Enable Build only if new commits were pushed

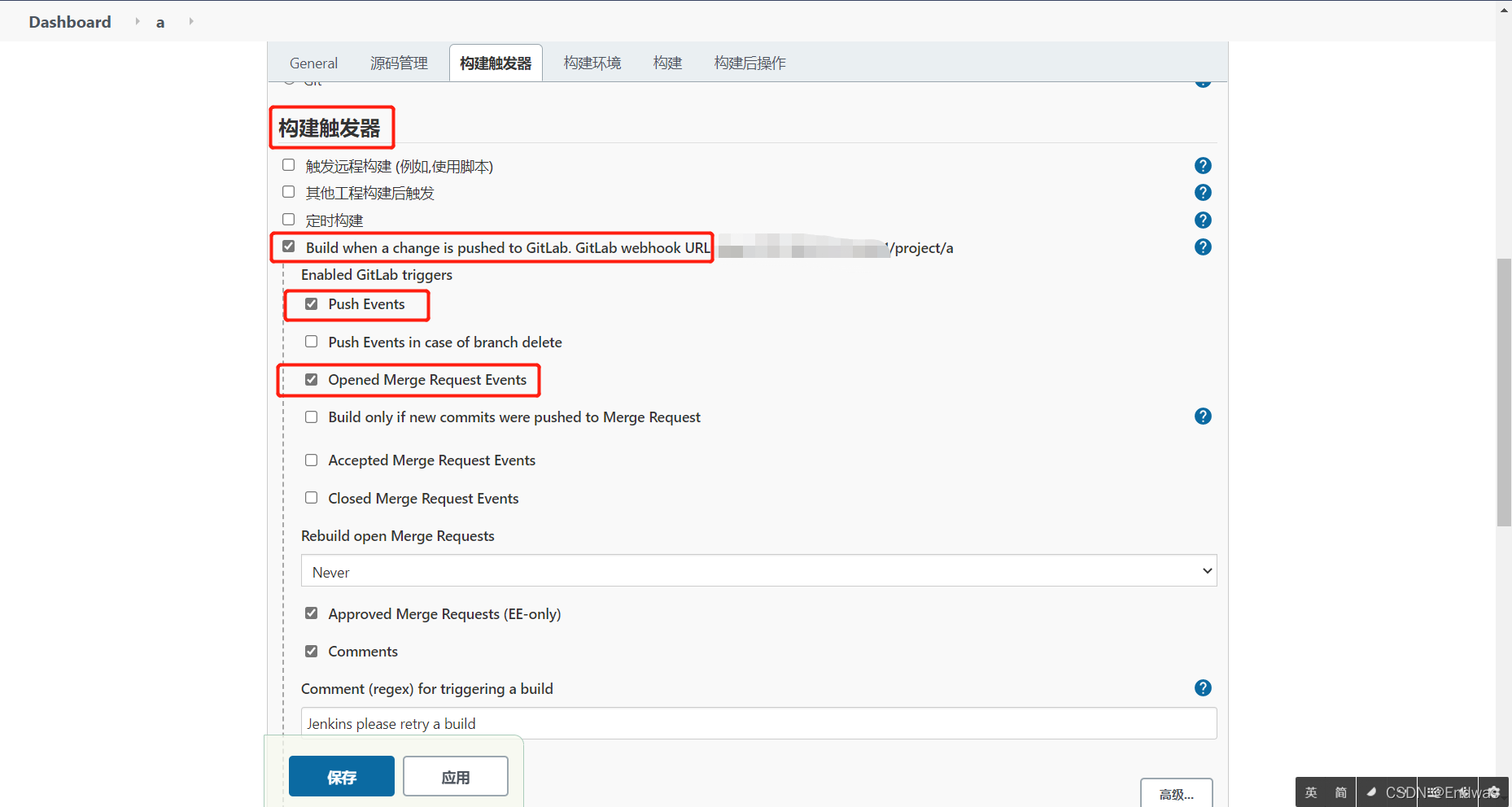pyautogui.click(x=312, y=417)
